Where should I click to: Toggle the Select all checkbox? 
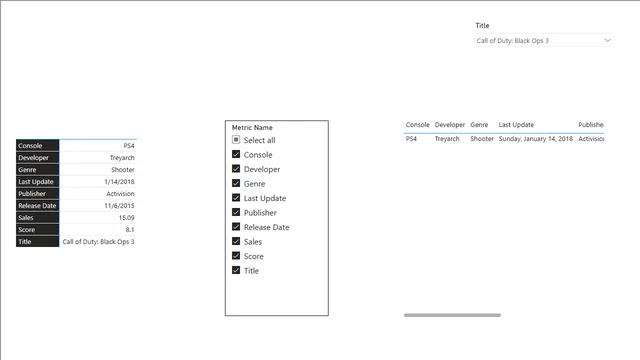[x=236, y=140]
